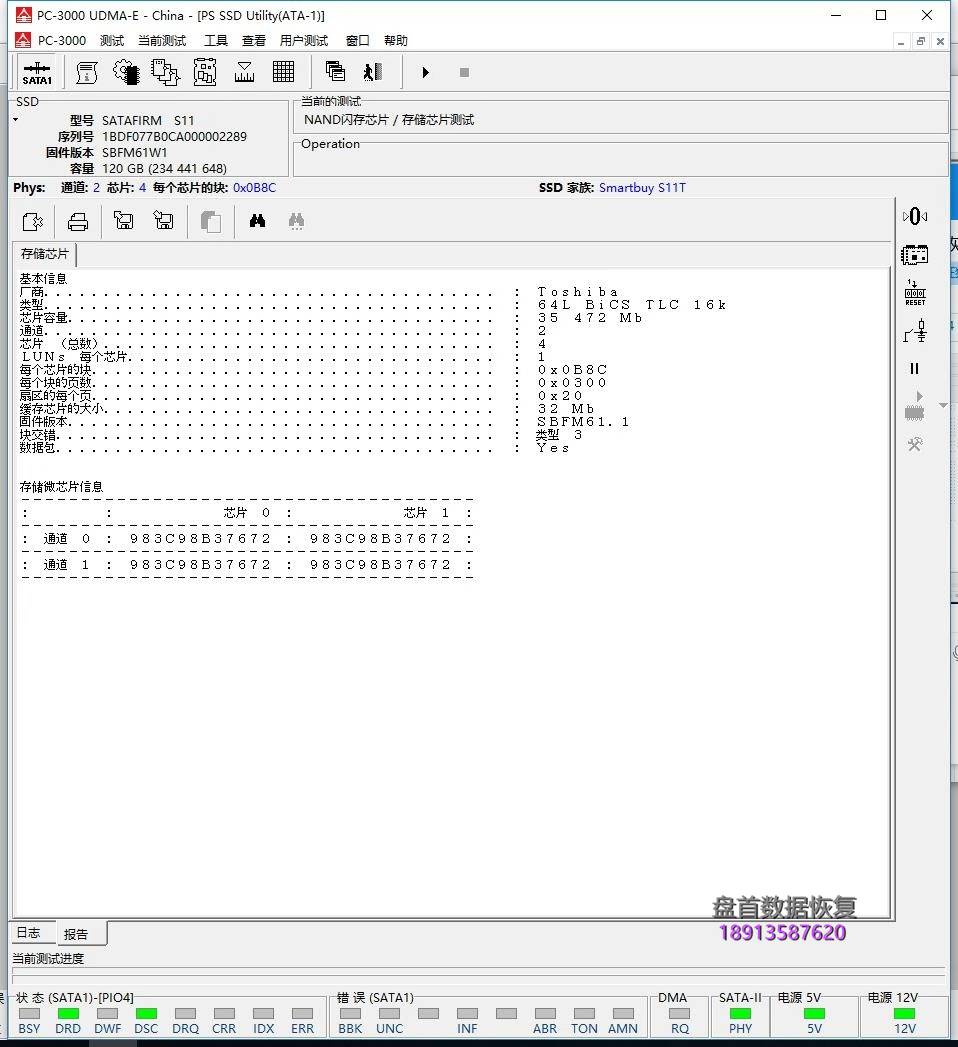The width and height of the screenshot is (958, 1047).
Task: Start the test with the play button
Action: [425, 72]
